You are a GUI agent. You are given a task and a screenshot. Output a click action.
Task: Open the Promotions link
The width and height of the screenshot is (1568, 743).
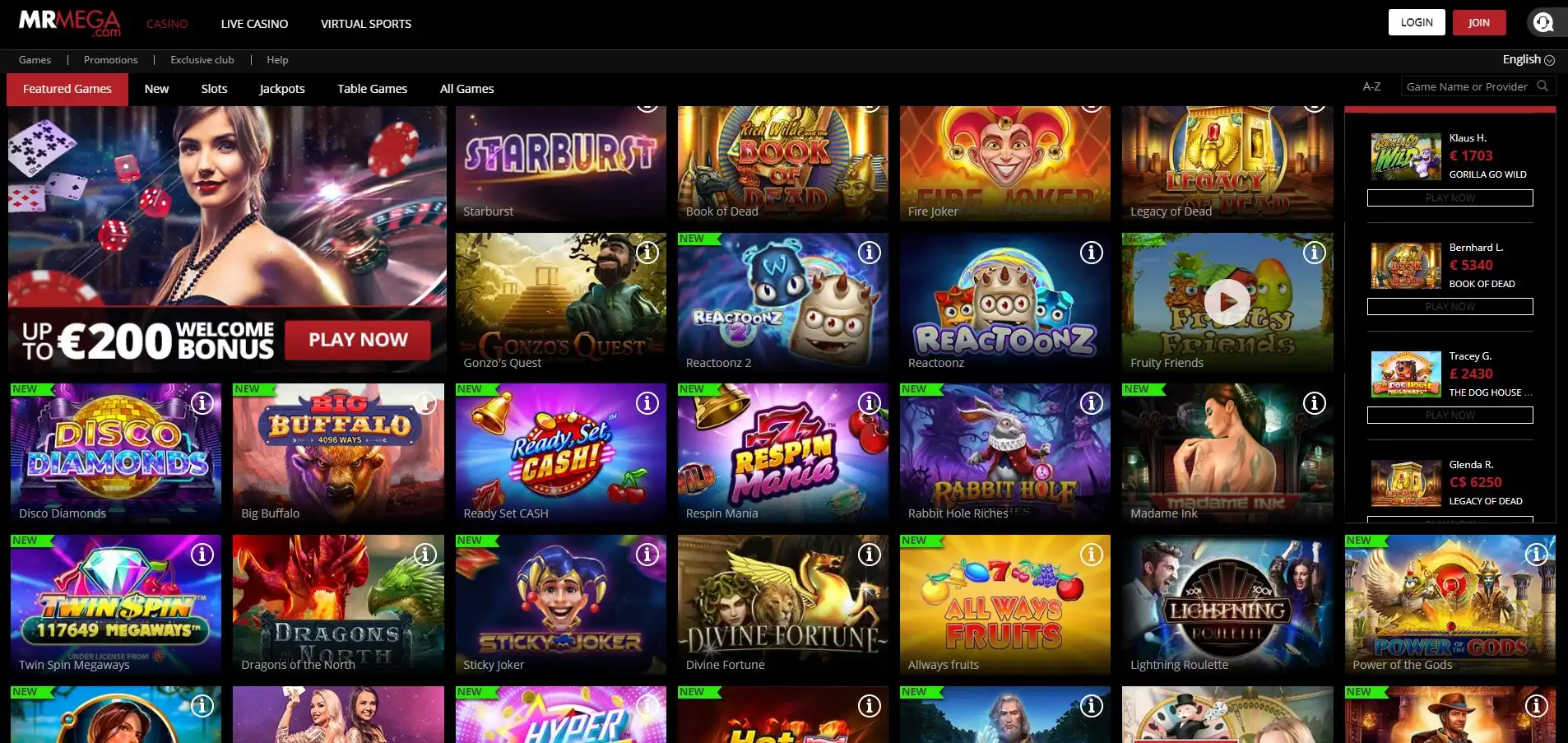[x=110, y=60]
